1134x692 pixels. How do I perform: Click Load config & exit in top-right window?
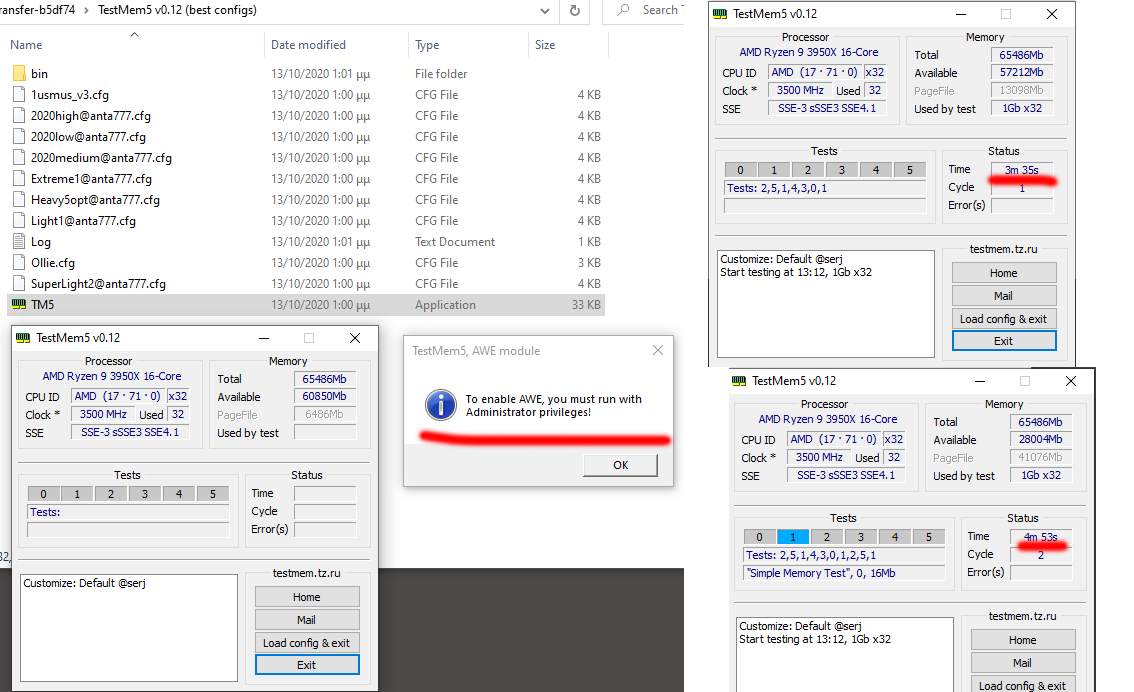click(x=1004, y=319)
